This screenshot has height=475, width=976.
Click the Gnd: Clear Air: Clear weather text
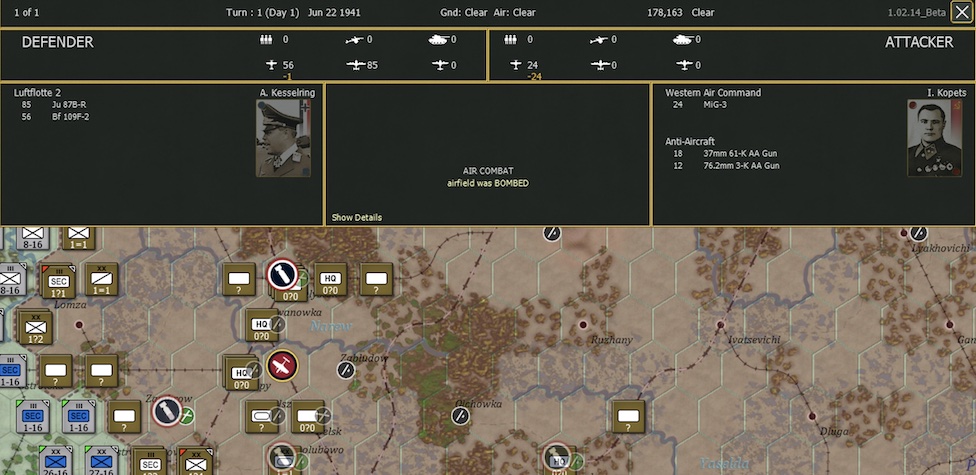point(487,12)
